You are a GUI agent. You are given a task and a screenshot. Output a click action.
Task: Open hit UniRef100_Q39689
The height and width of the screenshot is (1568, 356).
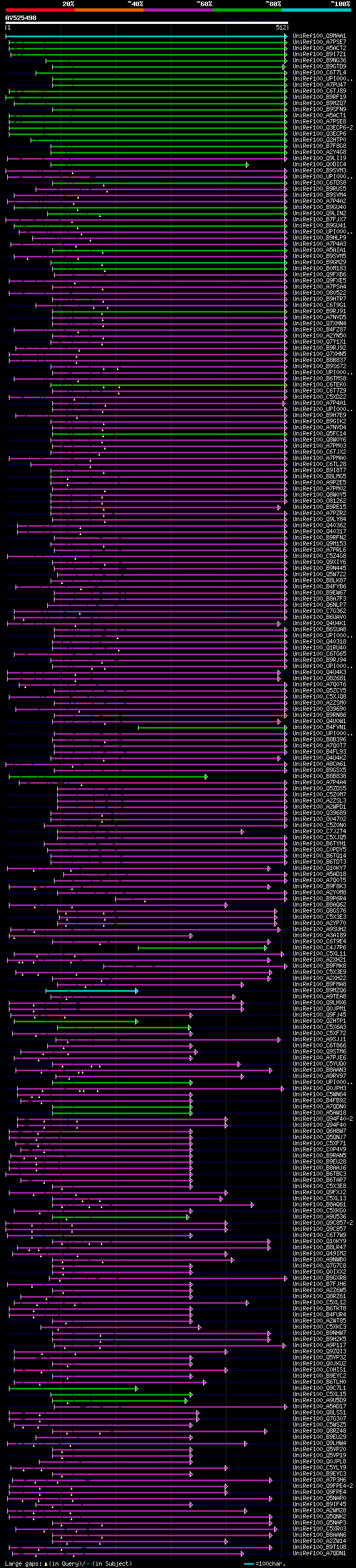click(319, 813)
